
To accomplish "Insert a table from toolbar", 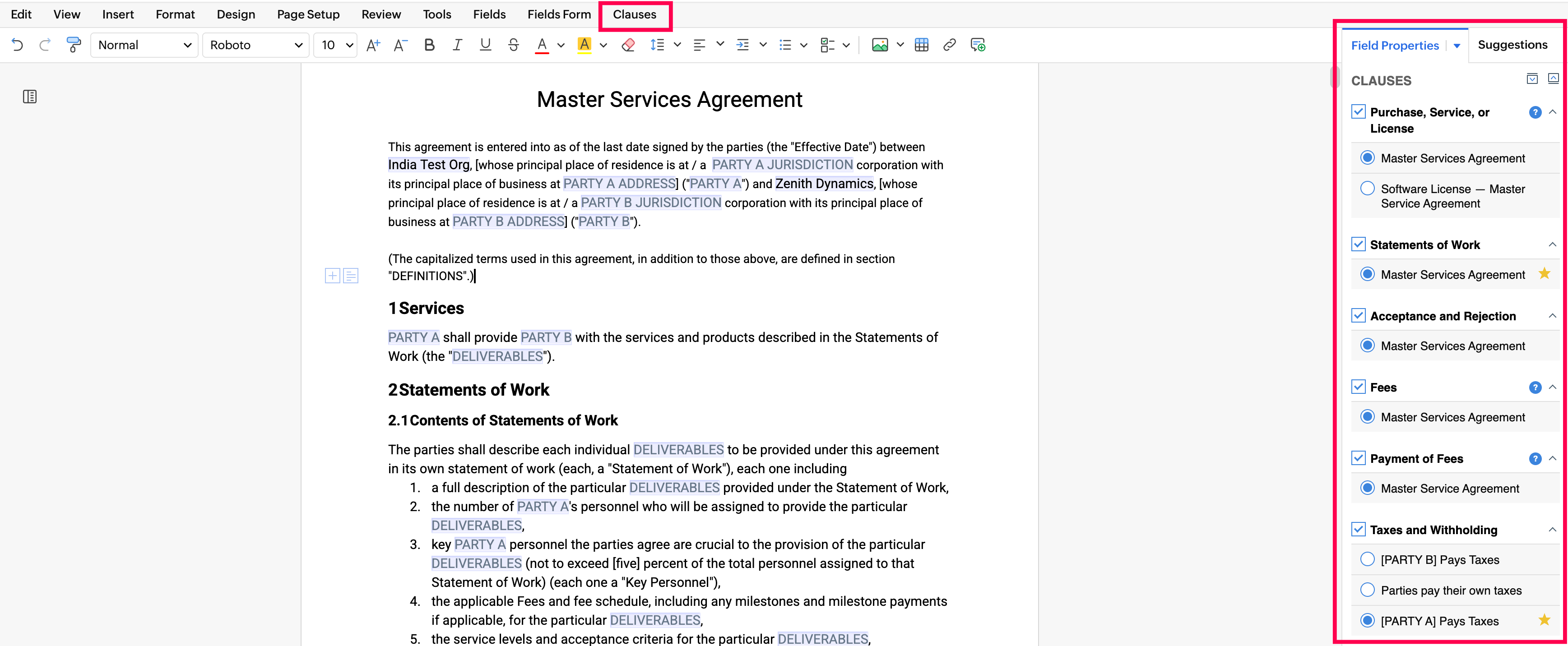I will pyautogui.click(x=921, y=45).
